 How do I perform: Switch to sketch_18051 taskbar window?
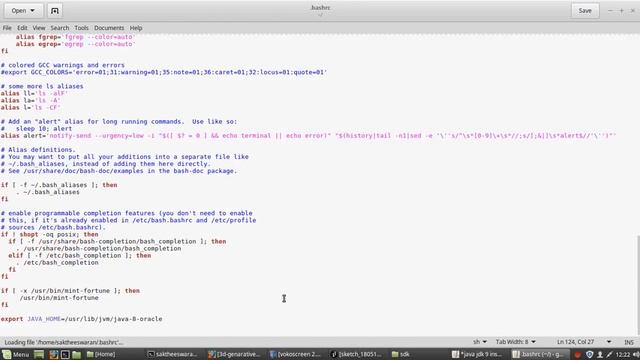click(x=356, y=354)
